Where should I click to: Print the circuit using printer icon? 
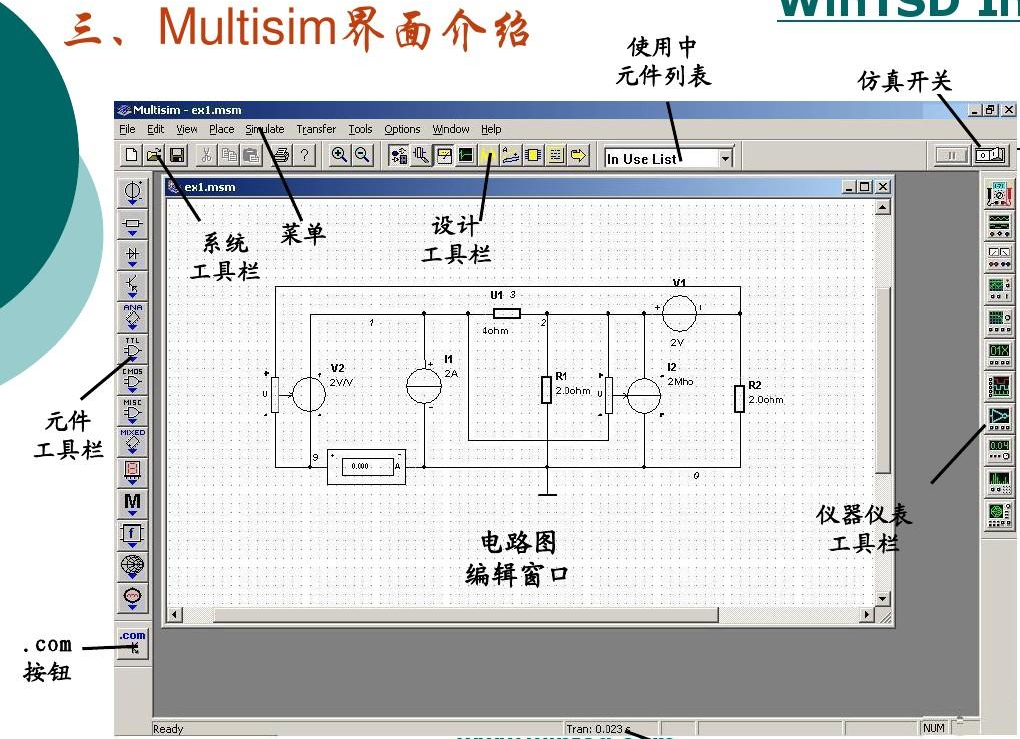click(x=281, y=155)
